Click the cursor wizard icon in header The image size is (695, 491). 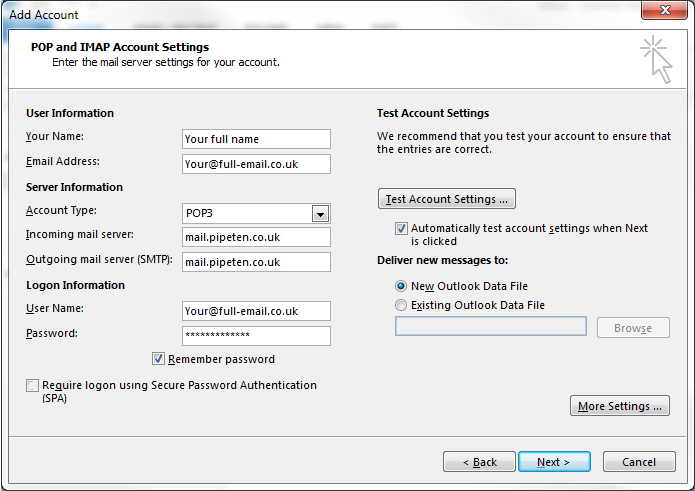point(657,59)
